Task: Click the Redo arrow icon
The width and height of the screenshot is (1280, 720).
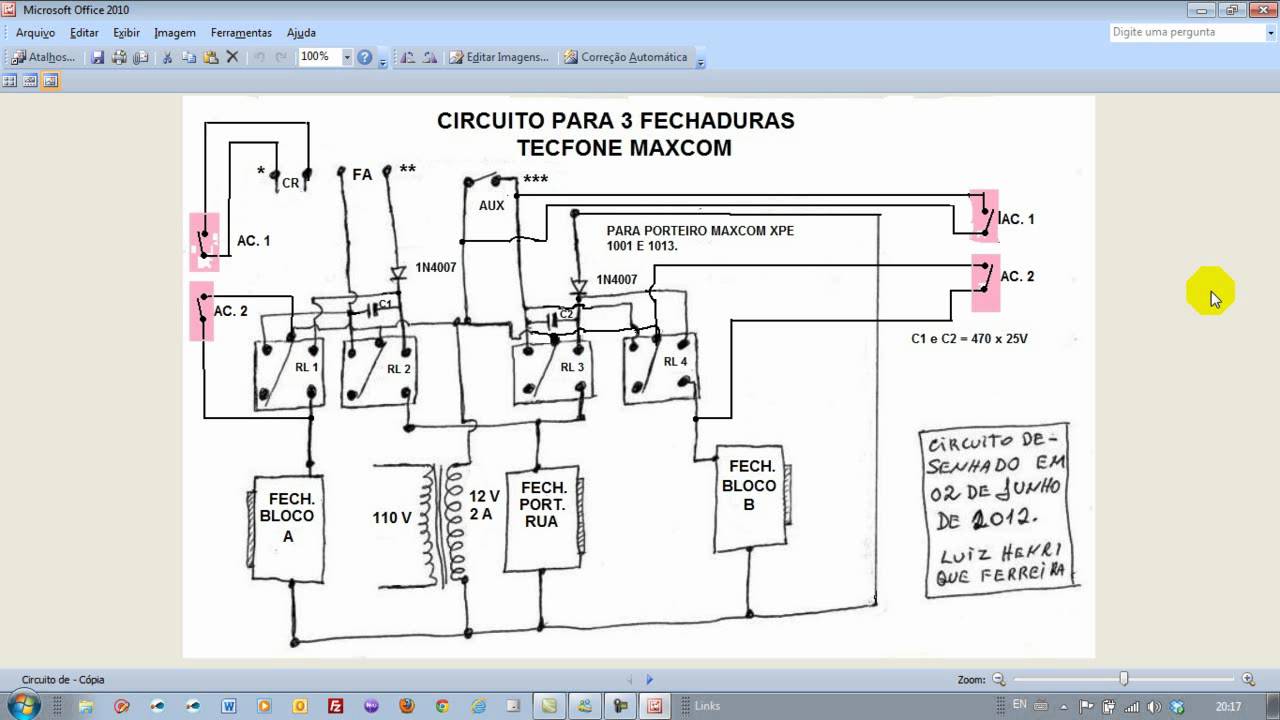Action: [x=282, y=57]
